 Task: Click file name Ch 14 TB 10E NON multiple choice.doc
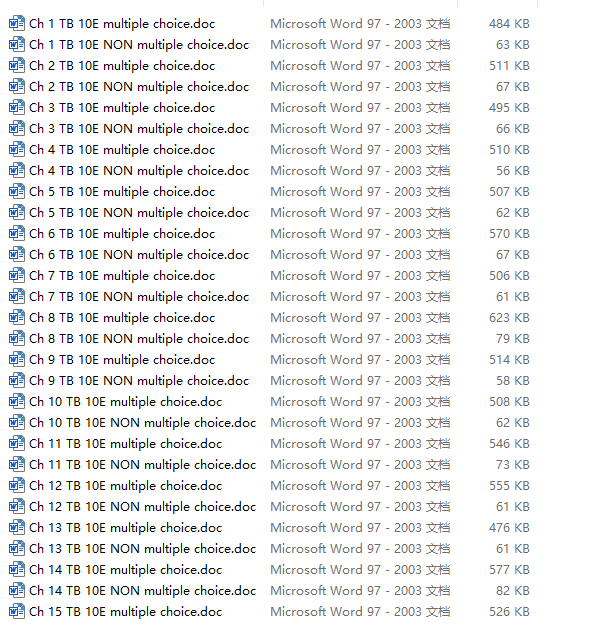(x=143, y=591)
